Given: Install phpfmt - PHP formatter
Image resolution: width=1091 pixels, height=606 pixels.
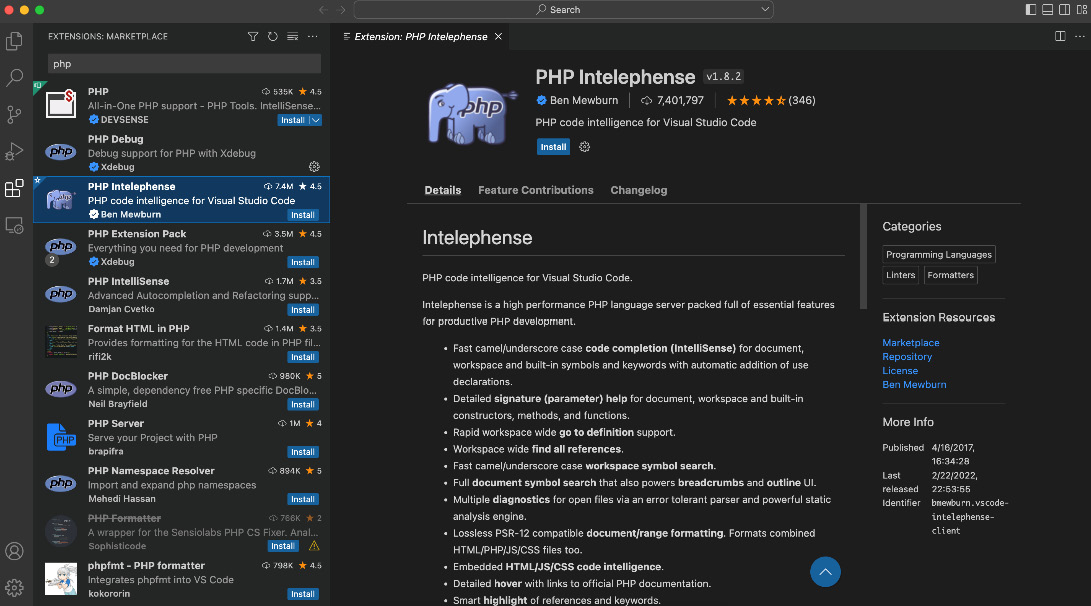Looking at the screenshot, I should [303, 594].
